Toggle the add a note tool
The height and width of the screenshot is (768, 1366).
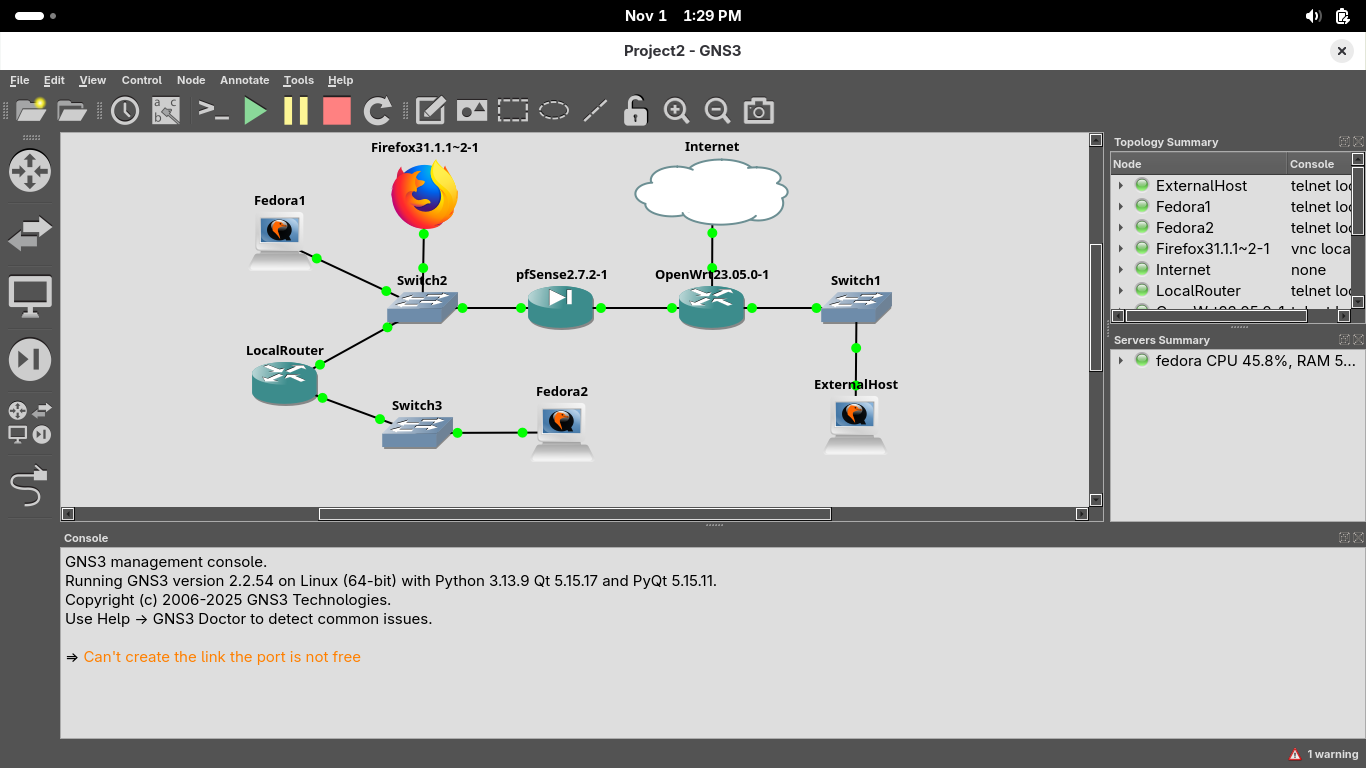(x=431, y=111)
